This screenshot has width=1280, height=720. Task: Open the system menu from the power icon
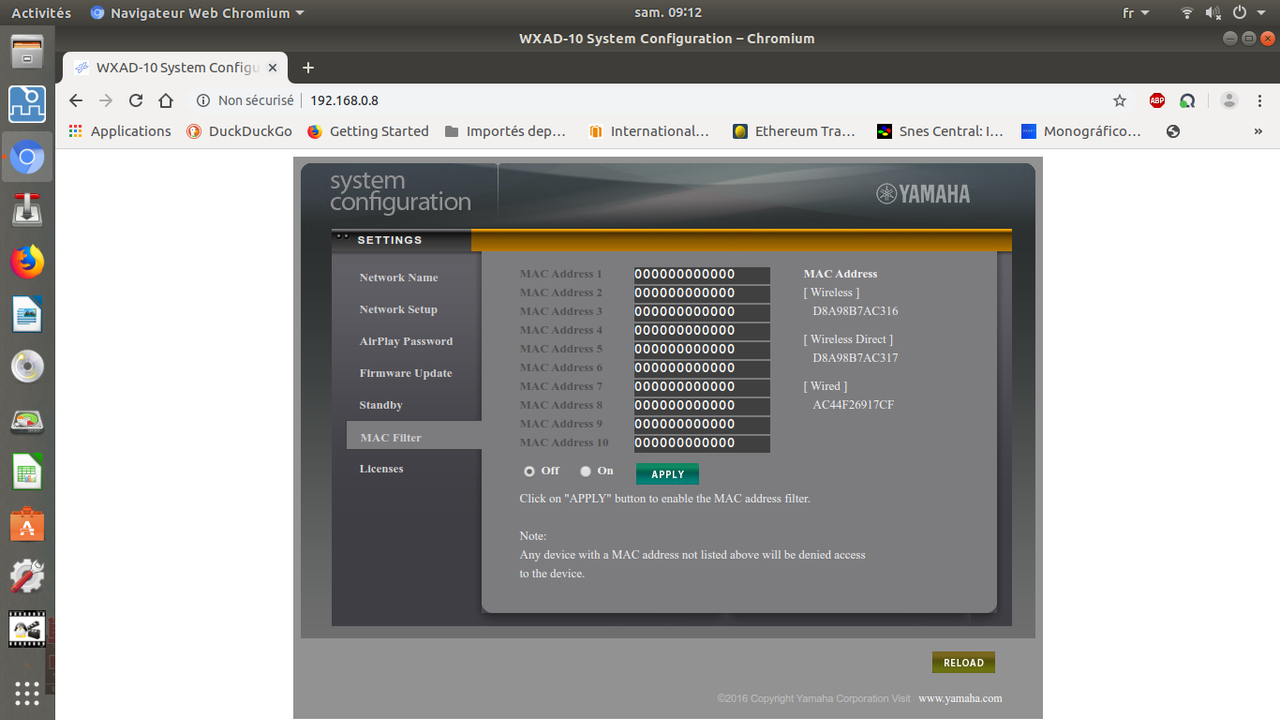coord(1240,13)
